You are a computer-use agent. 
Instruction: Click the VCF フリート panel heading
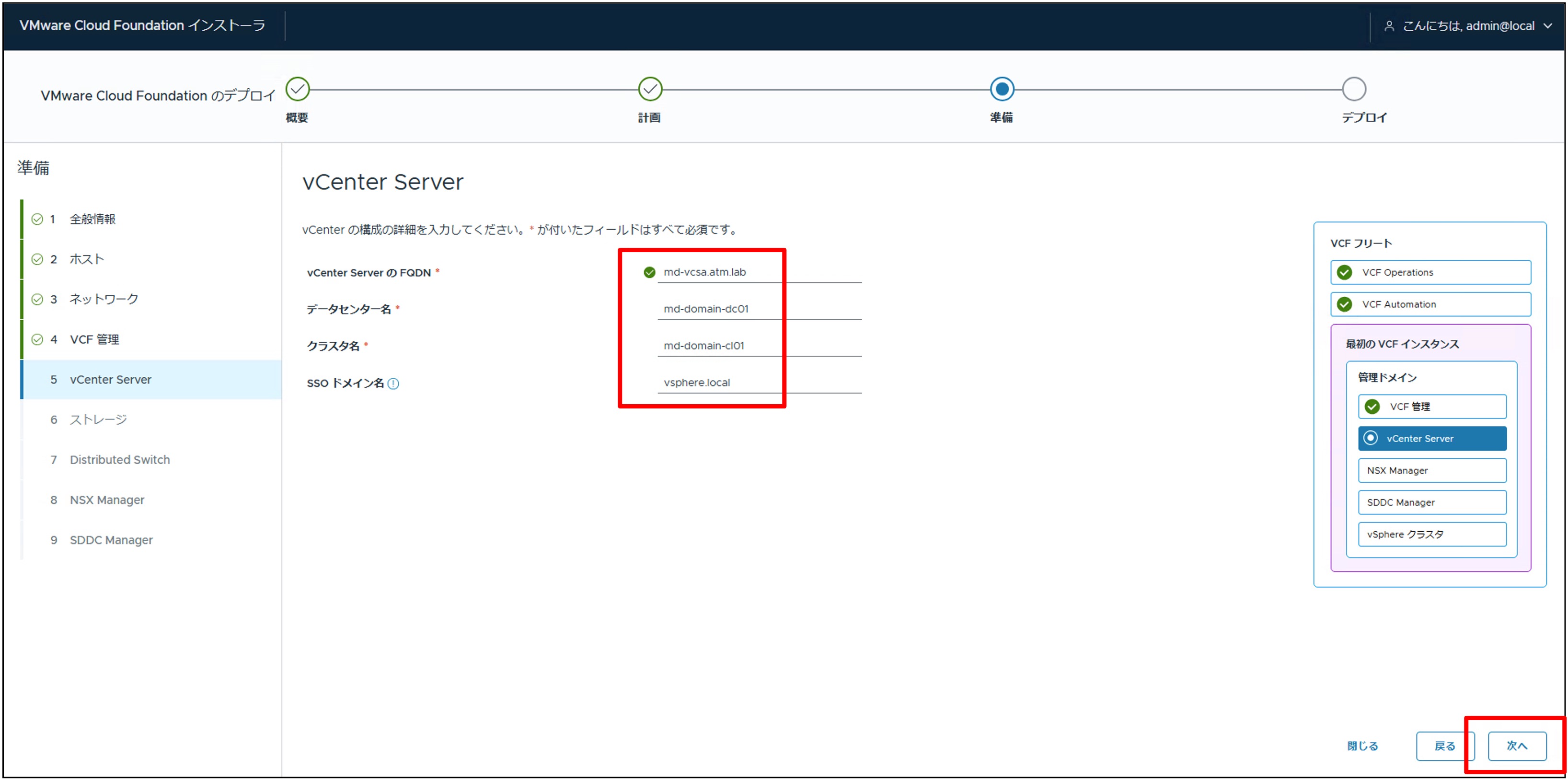coord(1361,244)
